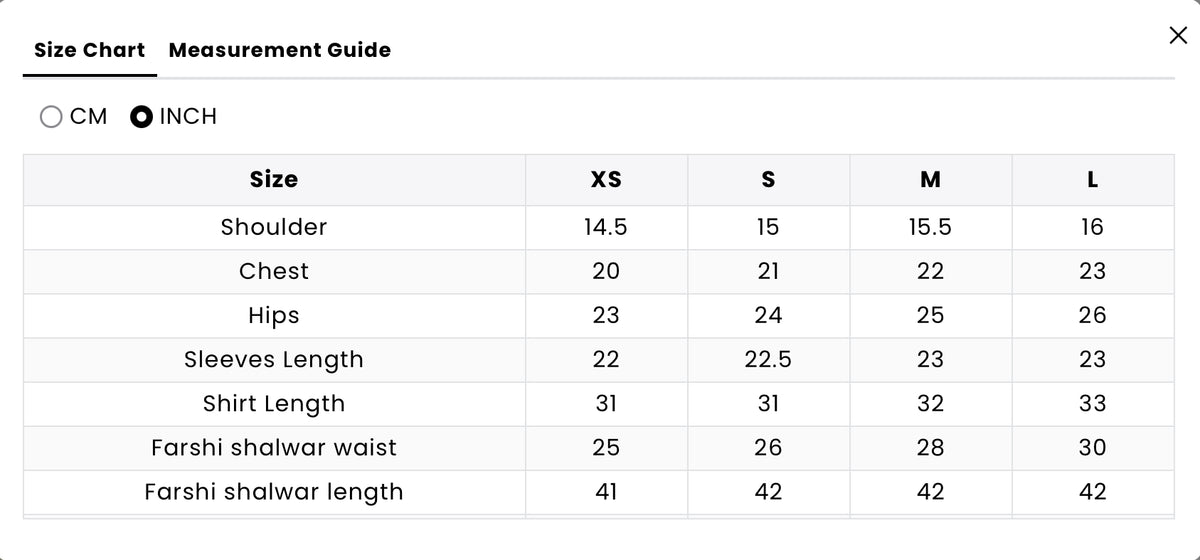Screen dimensions: 1200x560
Task: Select the Shoulder row label
Action: pyautogui.click(x=274, y=227)
